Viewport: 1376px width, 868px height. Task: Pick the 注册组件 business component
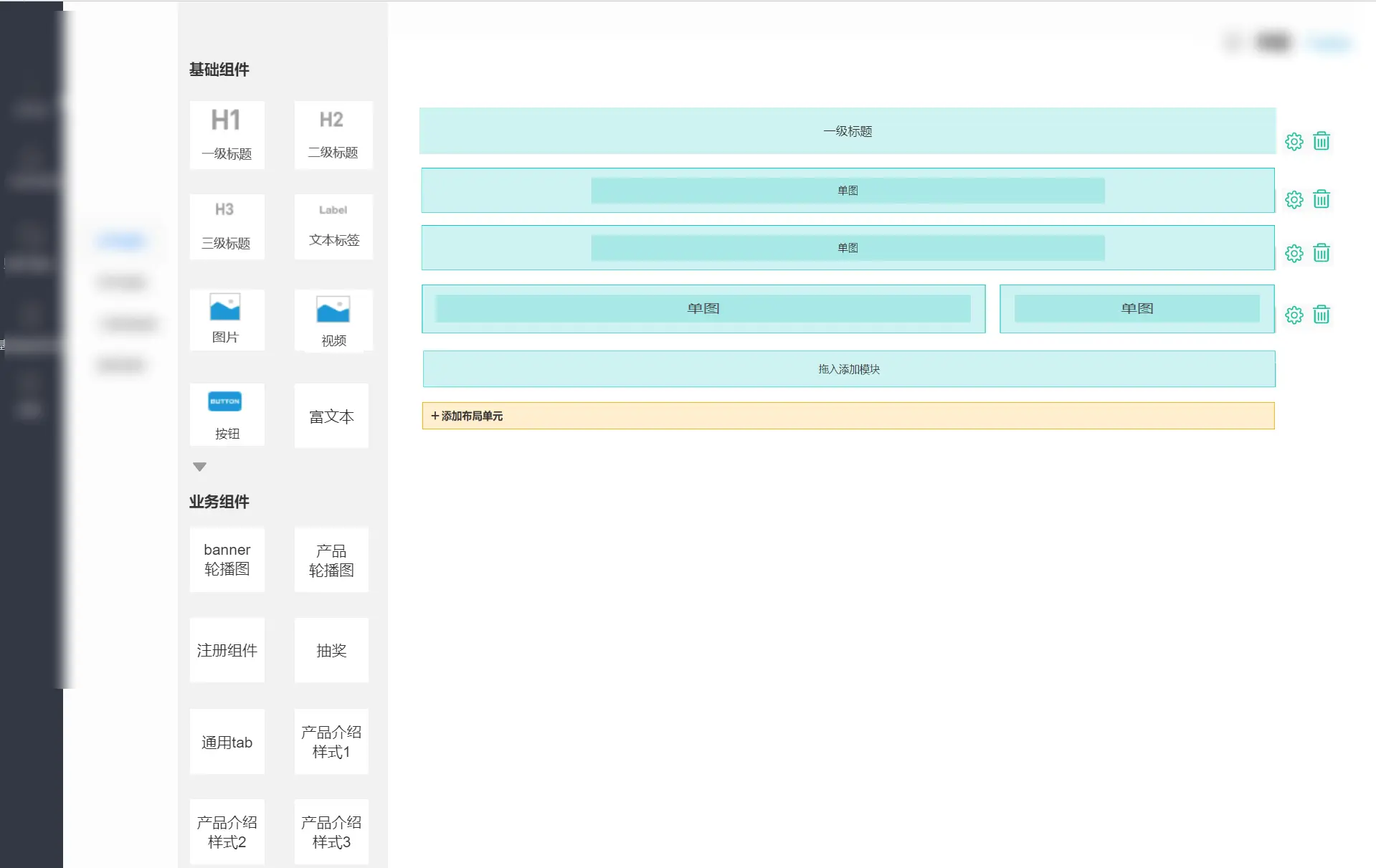pos(227,650)
